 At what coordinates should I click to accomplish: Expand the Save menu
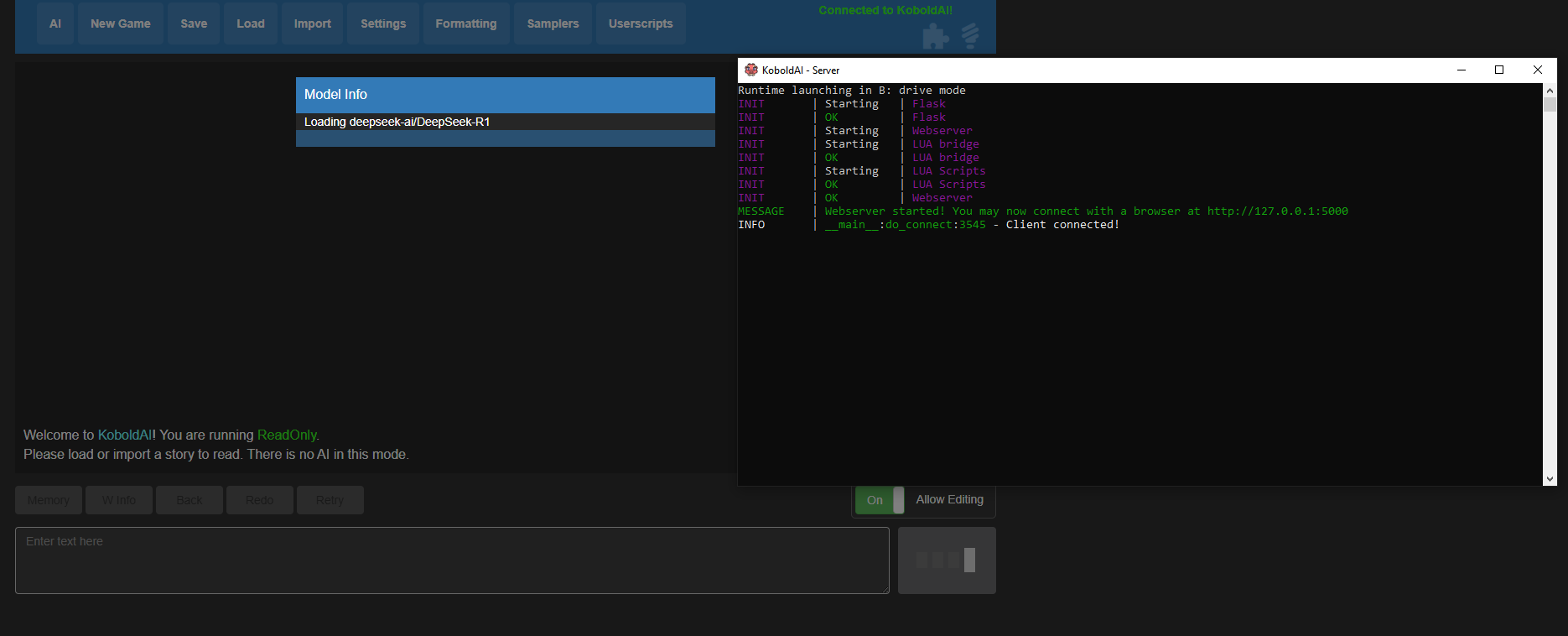point(194,23)
